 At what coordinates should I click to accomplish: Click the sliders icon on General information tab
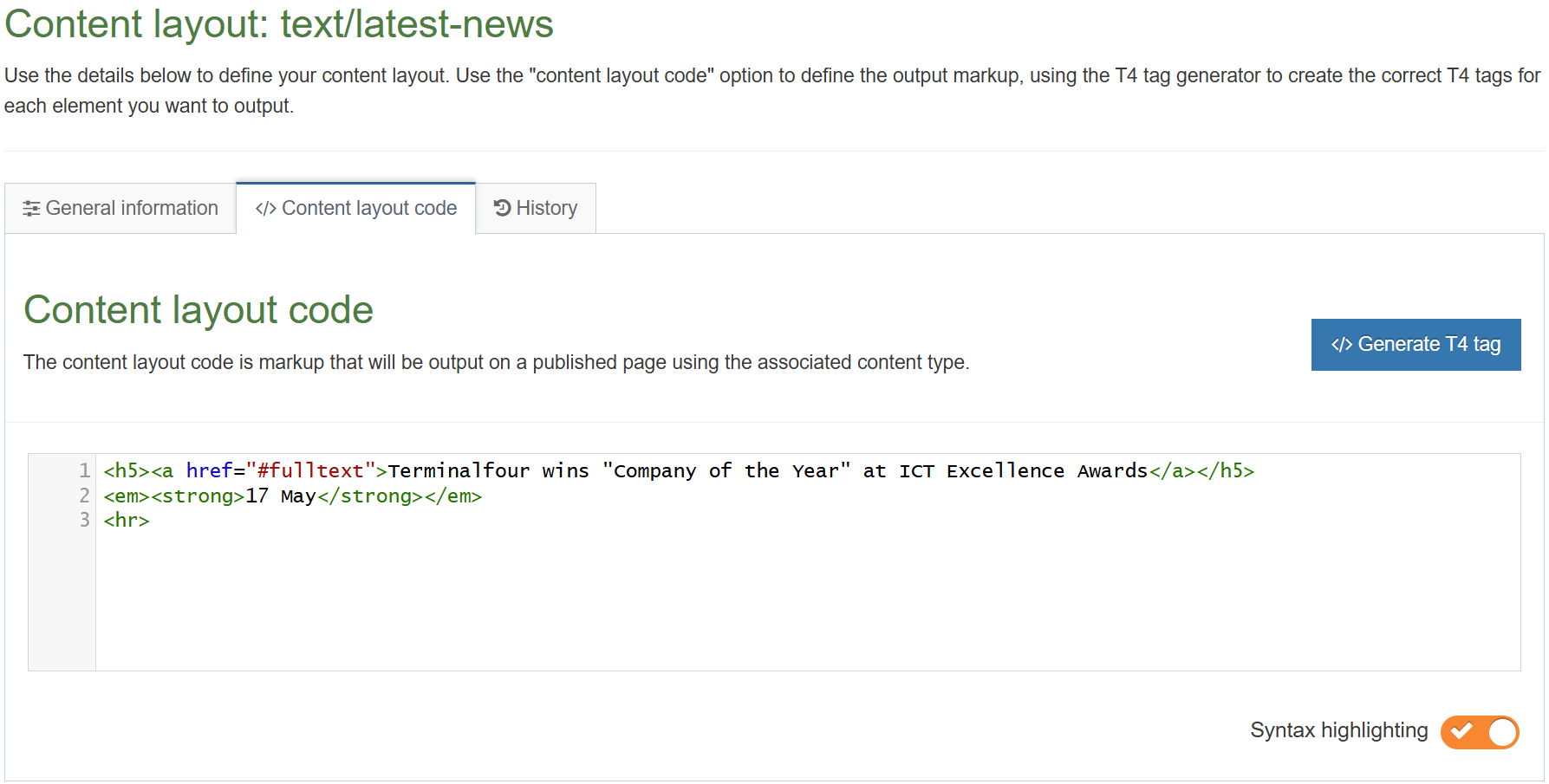(x=31, y=208)
